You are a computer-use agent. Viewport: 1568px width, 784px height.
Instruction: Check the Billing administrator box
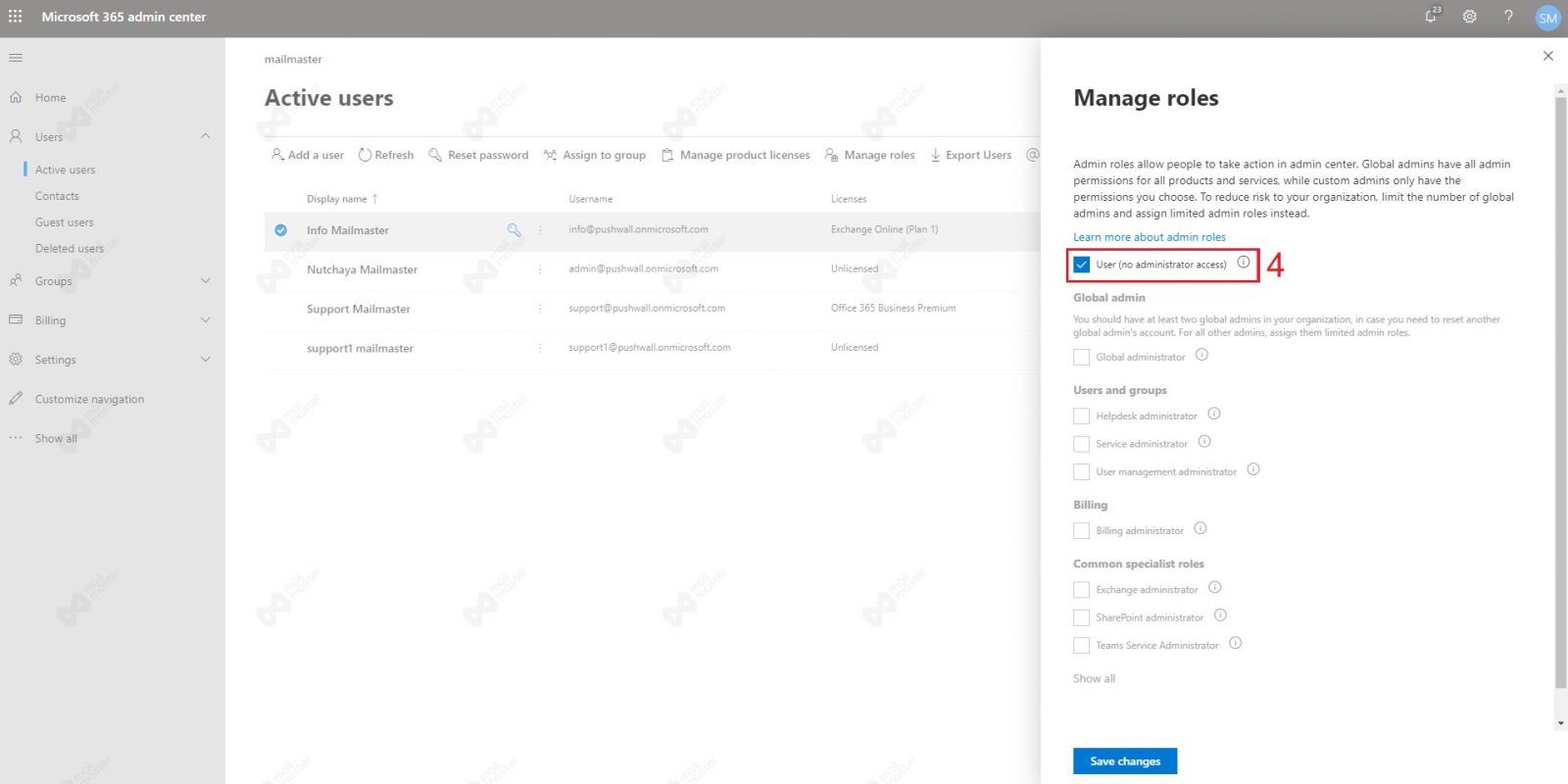coord(1082,531)
